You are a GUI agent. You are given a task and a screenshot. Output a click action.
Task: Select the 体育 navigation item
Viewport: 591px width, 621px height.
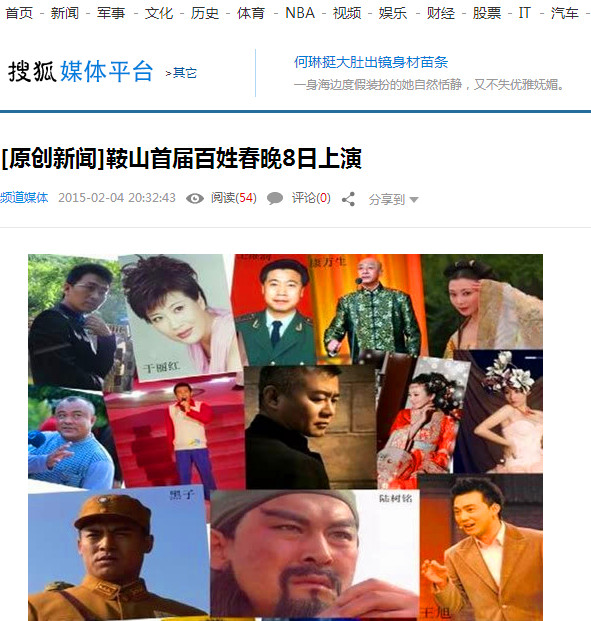pyautogui.click(x=251, y=13)
